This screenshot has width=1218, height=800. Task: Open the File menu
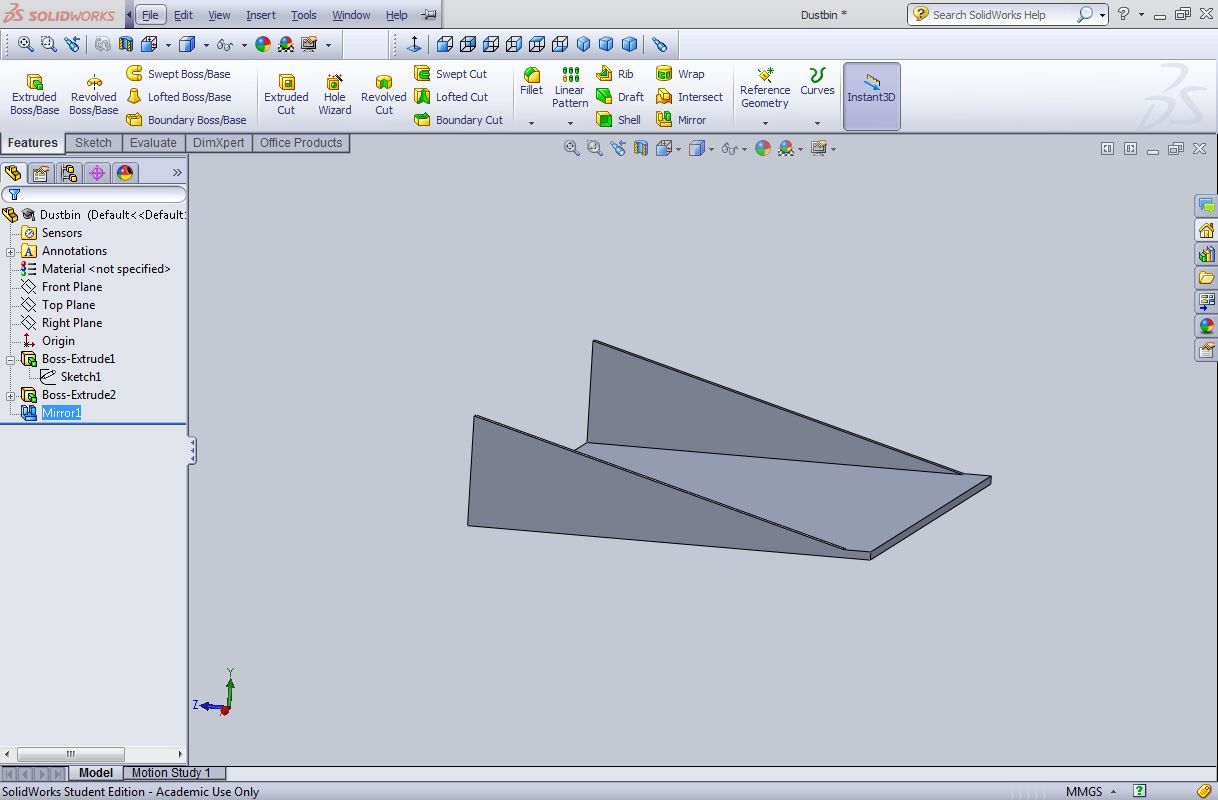(x=149, y=15)
